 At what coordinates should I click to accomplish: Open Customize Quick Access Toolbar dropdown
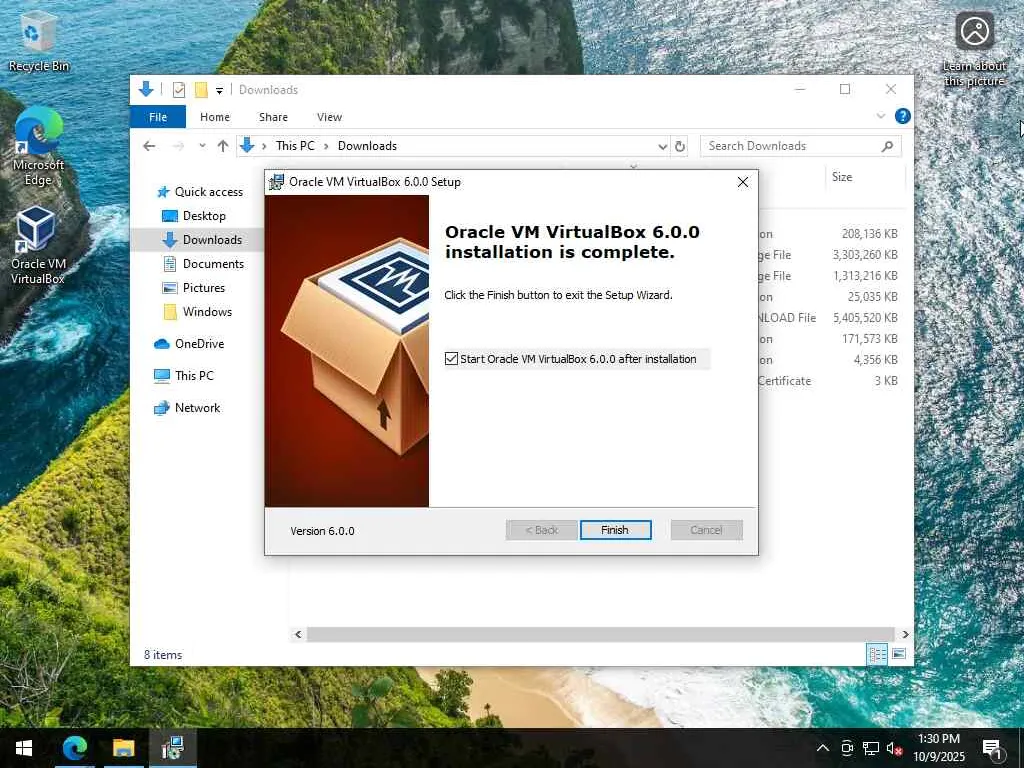tap(219, 91)
